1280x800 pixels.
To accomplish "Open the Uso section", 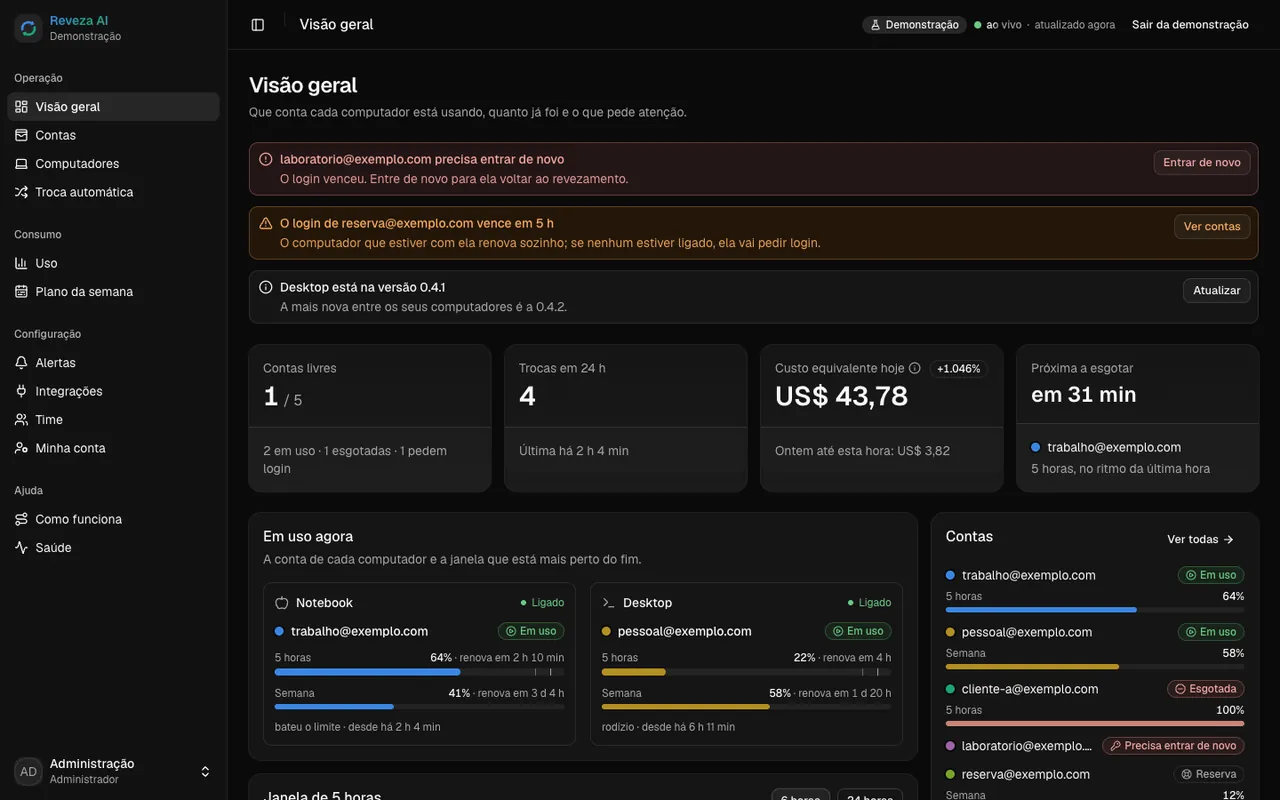I will point(113,263).
